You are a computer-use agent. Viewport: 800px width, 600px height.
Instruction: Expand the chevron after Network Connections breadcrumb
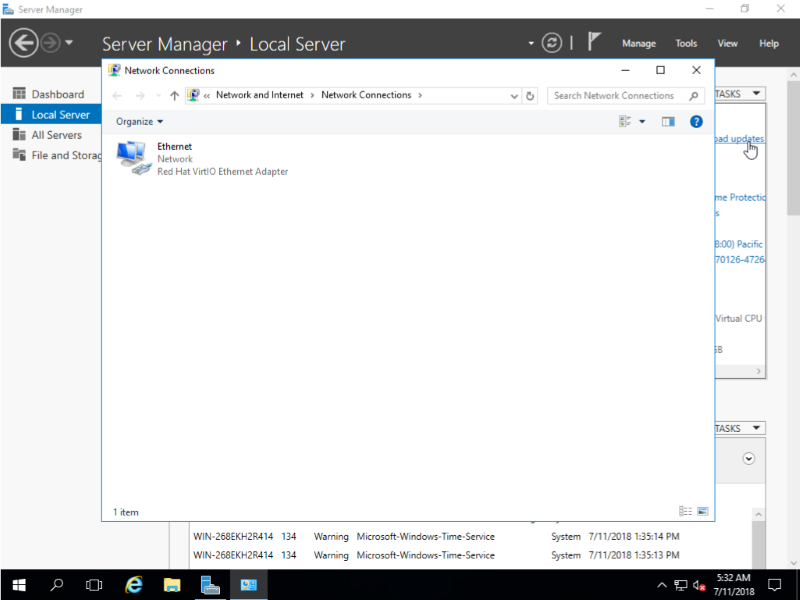click(x=420, y=95)
